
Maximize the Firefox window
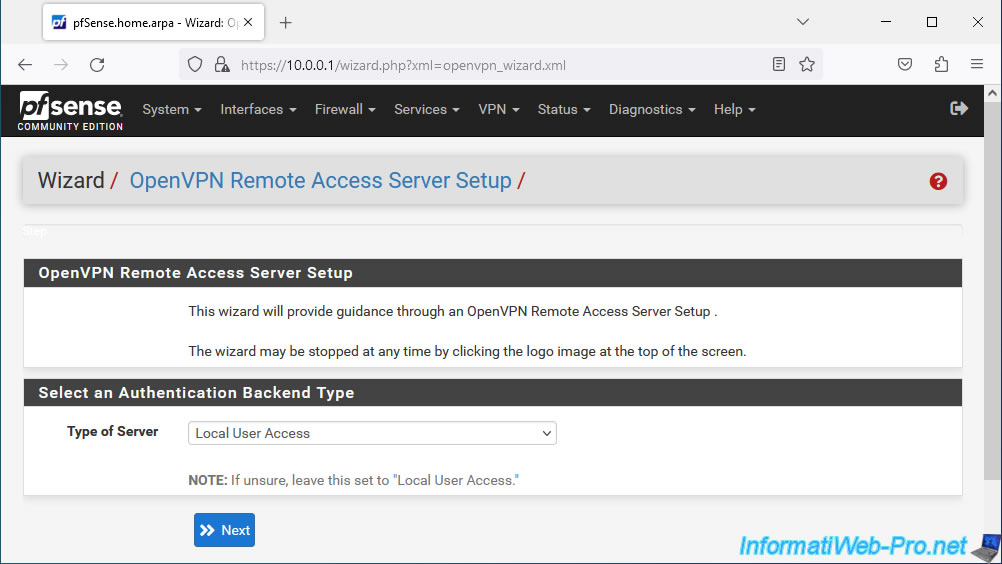click(932, 22)
